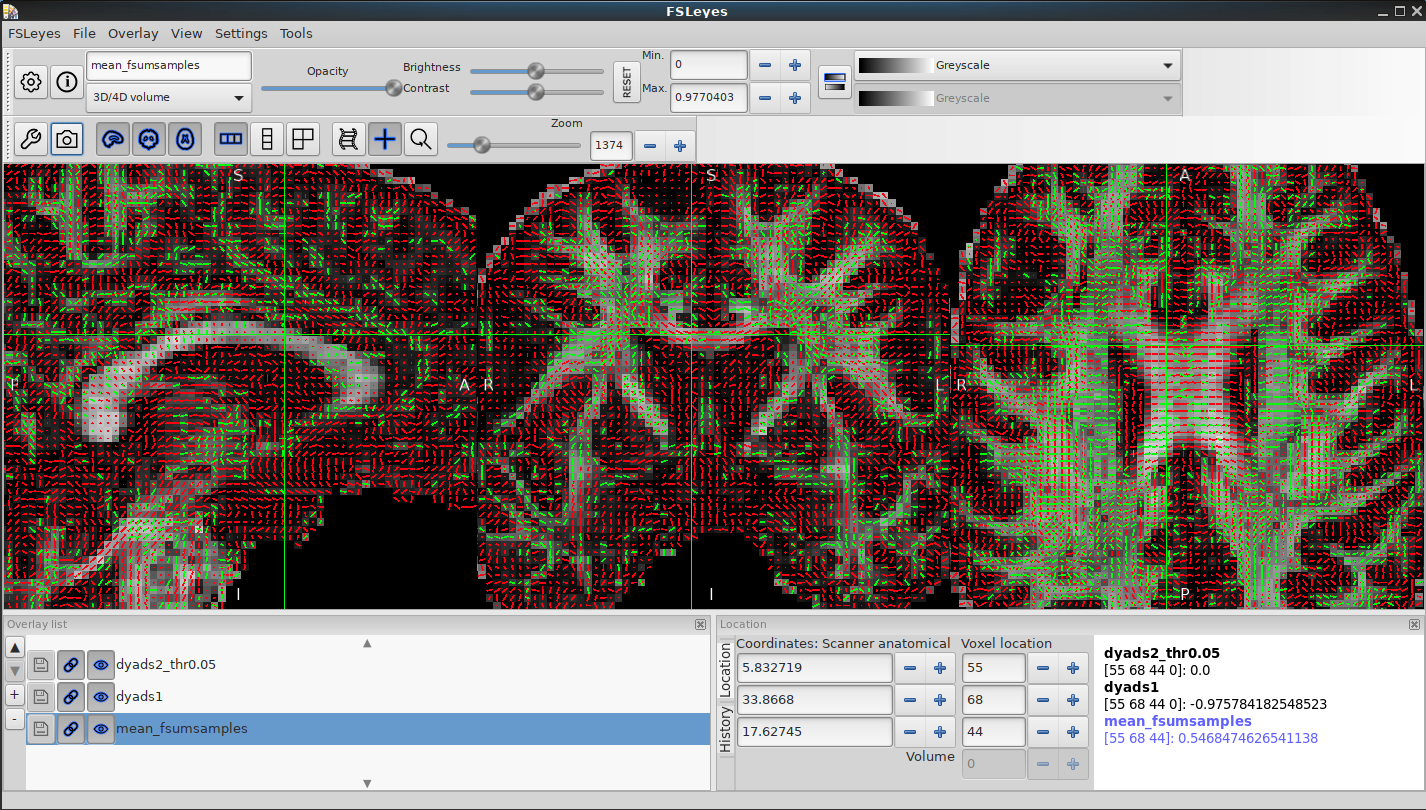
Task: Toggle the coronal canvas view
Action: pyautogui.click(x=149, y=139)
